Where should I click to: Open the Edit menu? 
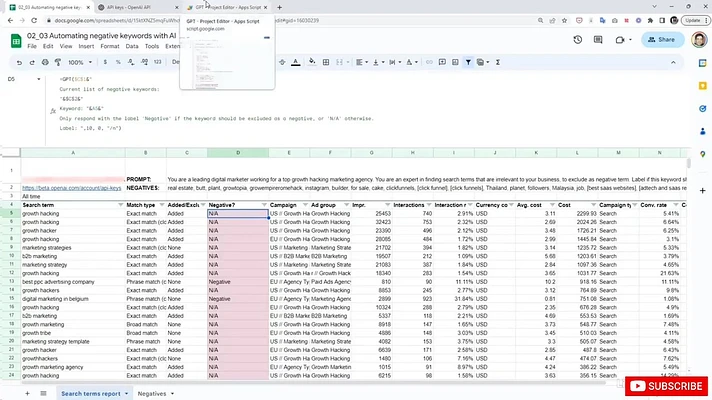[48, 46]
